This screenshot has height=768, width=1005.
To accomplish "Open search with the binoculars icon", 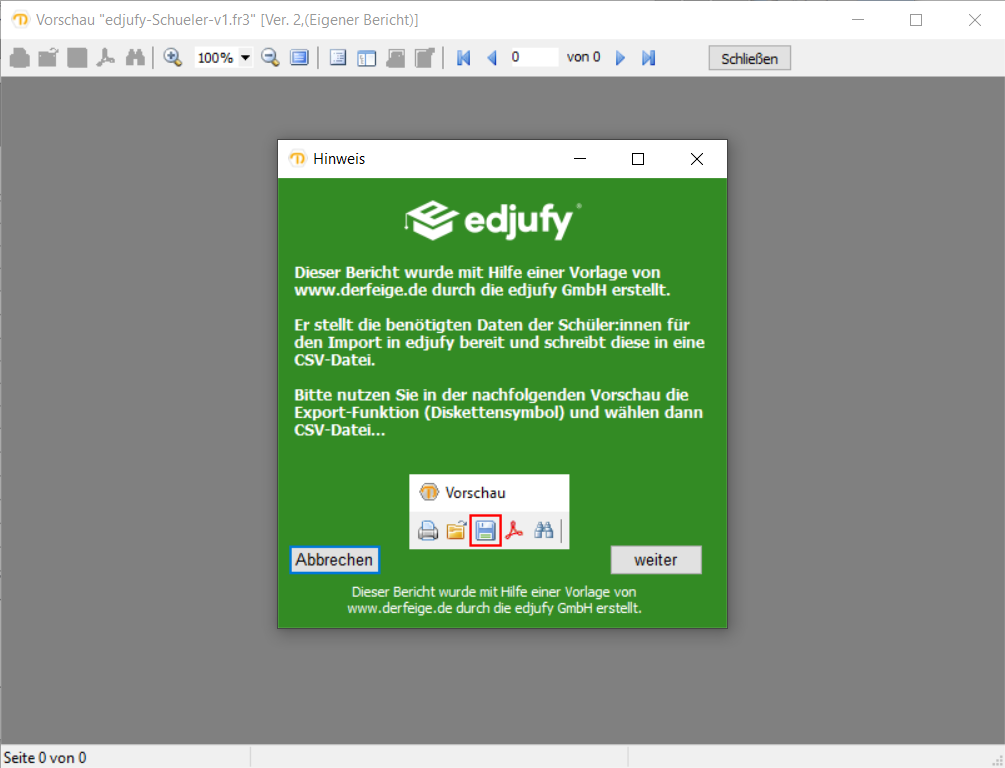I will pyautogui.click(x=135, y=58).
